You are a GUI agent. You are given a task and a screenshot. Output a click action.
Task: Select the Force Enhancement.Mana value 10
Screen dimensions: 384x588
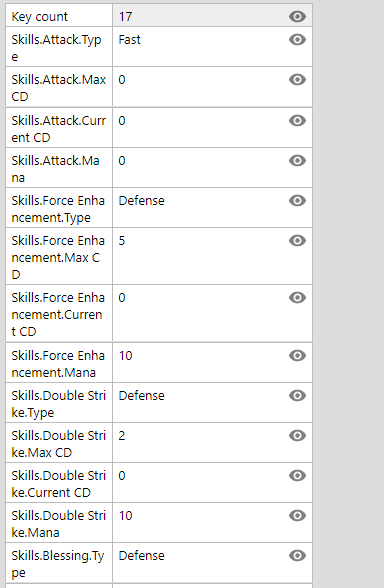(125, 356)
